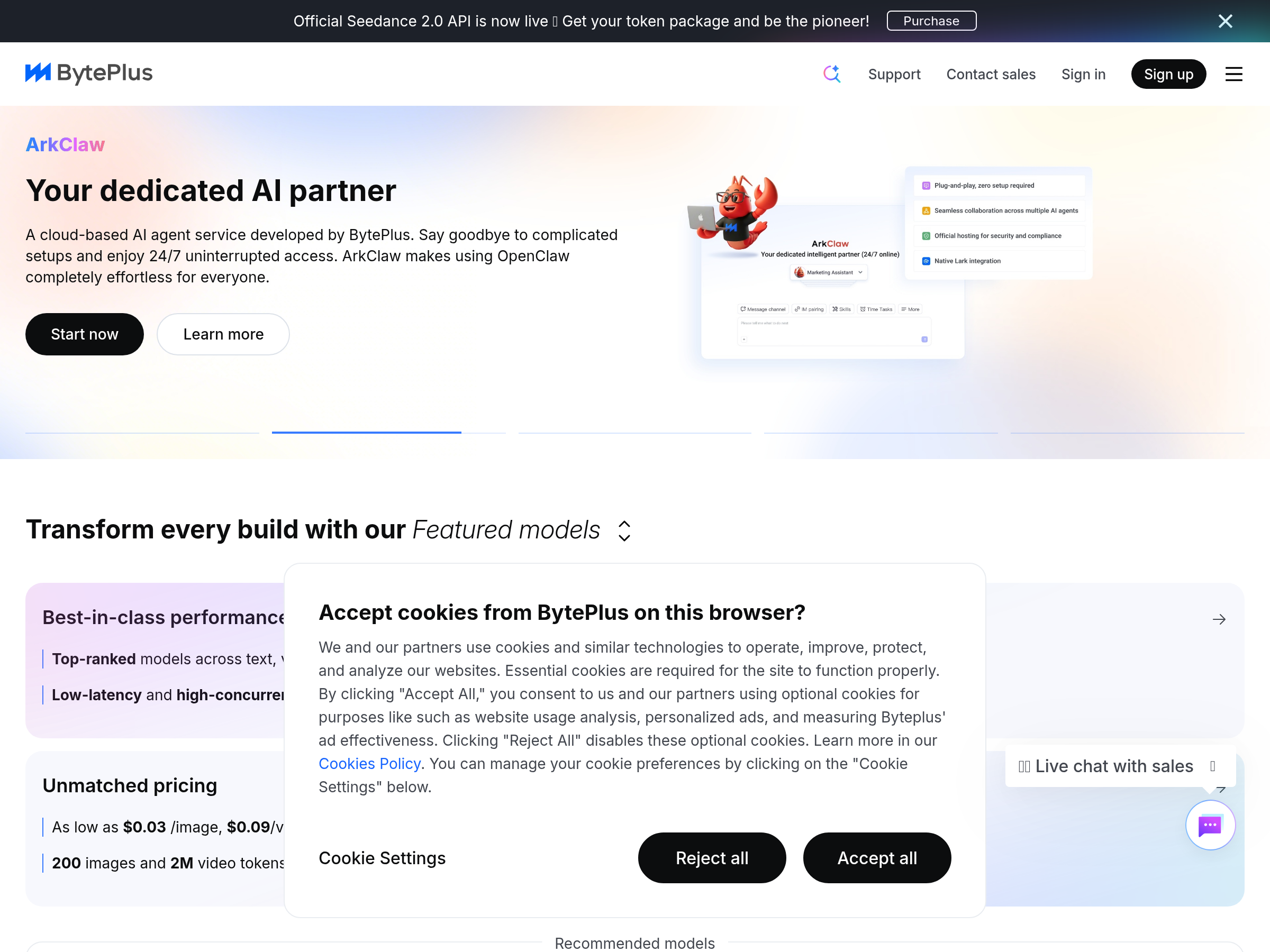Open the AI search icon
1270x952 pixels.
click(831, 74)
